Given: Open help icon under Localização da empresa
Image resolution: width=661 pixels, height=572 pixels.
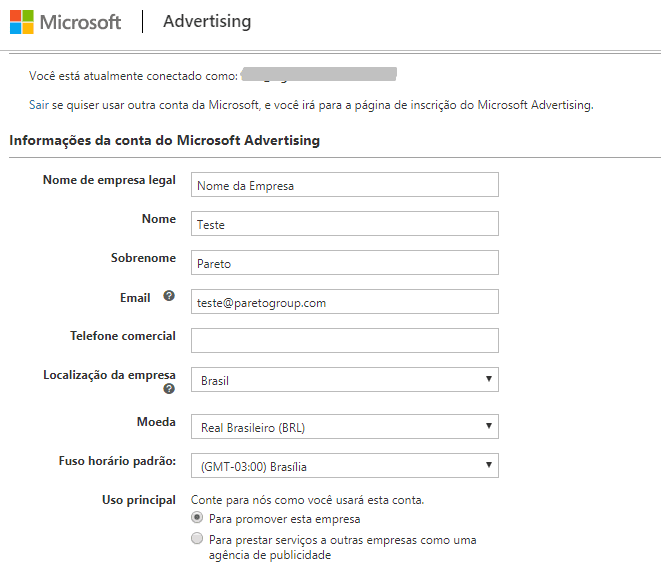Looking at the screenshot, I should tap(169, 389).
